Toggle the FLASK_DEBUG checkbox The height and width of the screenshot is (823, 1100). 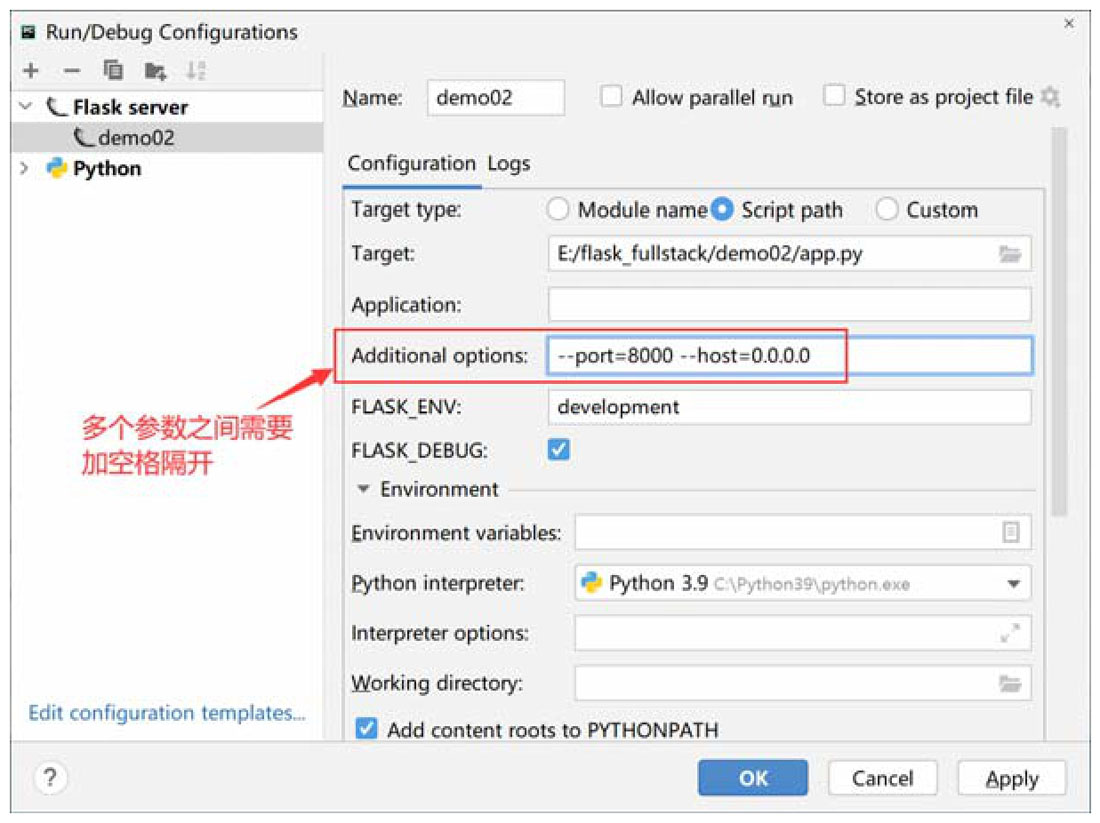tap(559, 450)
